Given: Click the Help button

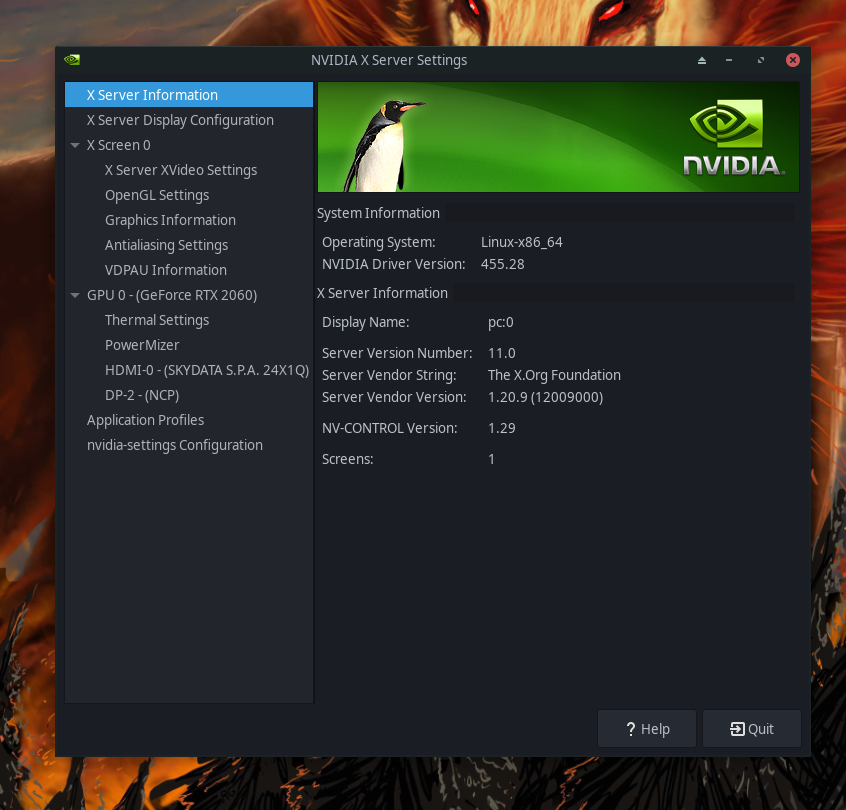Looking at the screenshot, I should 646,728.
